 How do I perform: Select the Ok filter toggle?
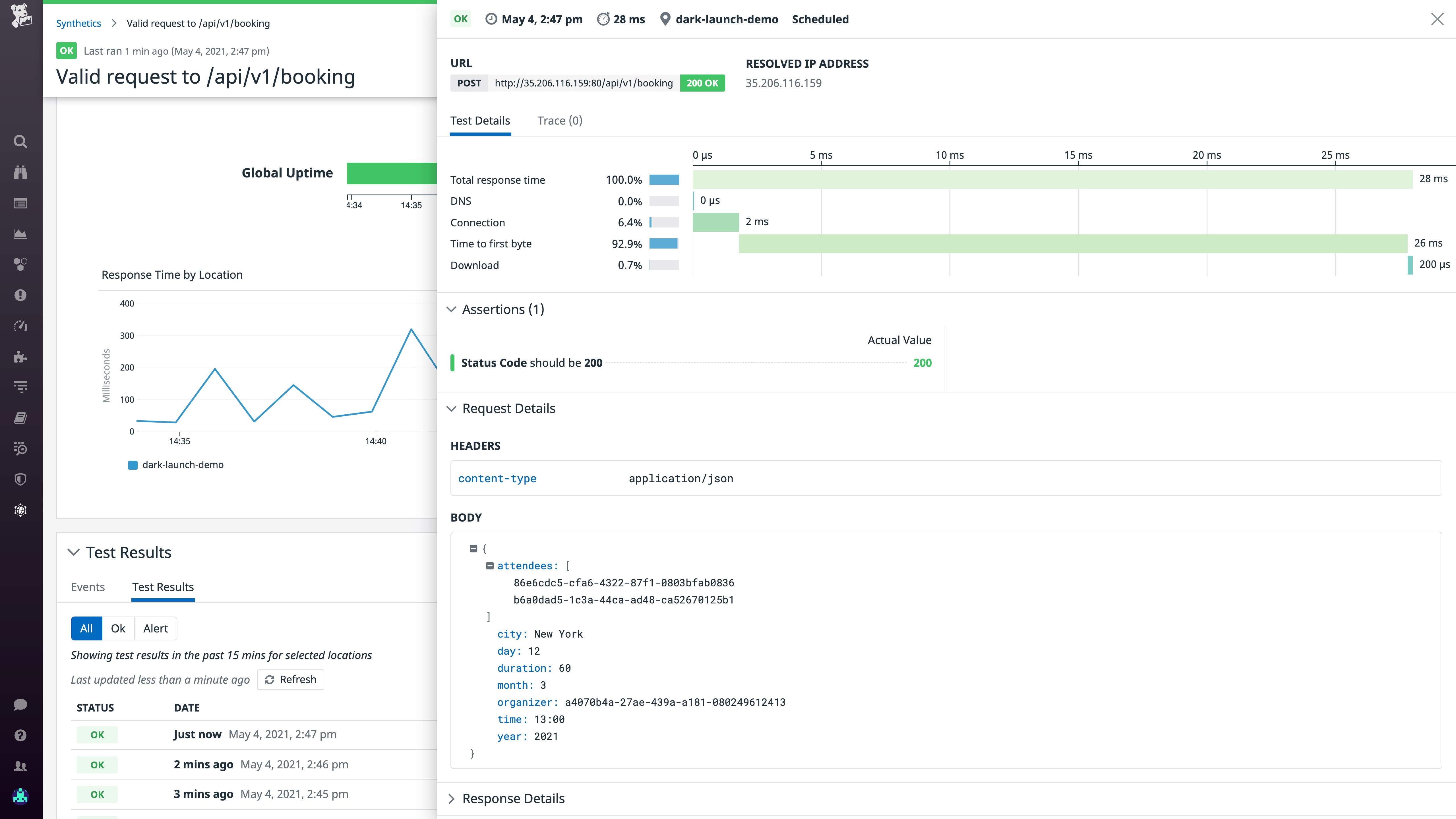(117, 628)
